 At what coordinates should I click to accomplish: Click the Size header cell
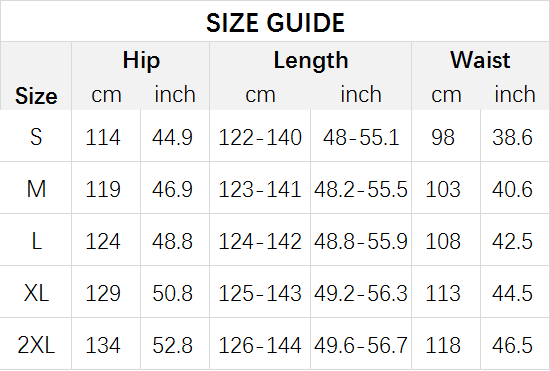36,96
